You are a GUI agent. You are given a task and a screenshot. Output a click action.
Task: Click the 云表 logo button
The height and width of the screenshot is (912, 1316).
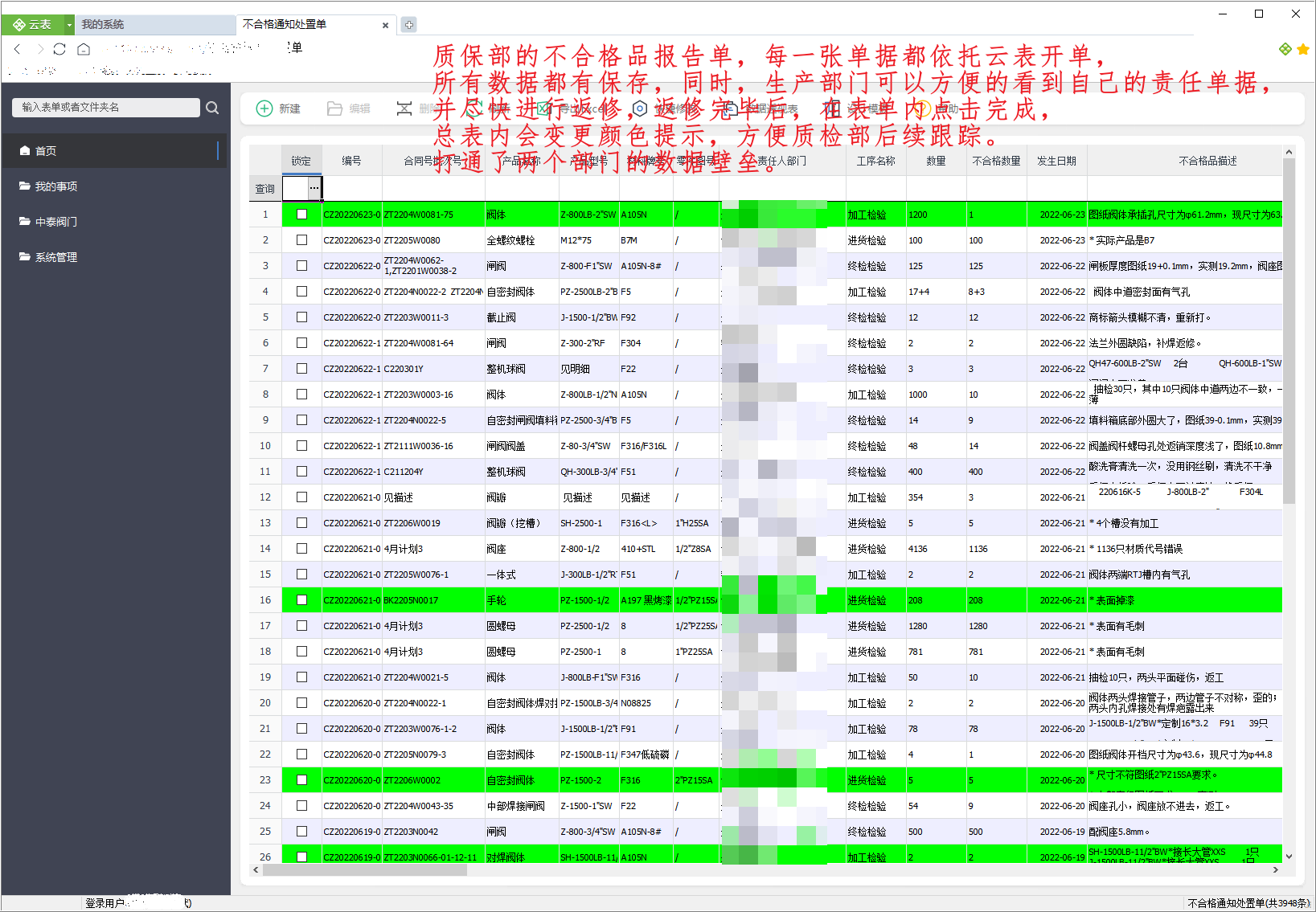(32, 25)
